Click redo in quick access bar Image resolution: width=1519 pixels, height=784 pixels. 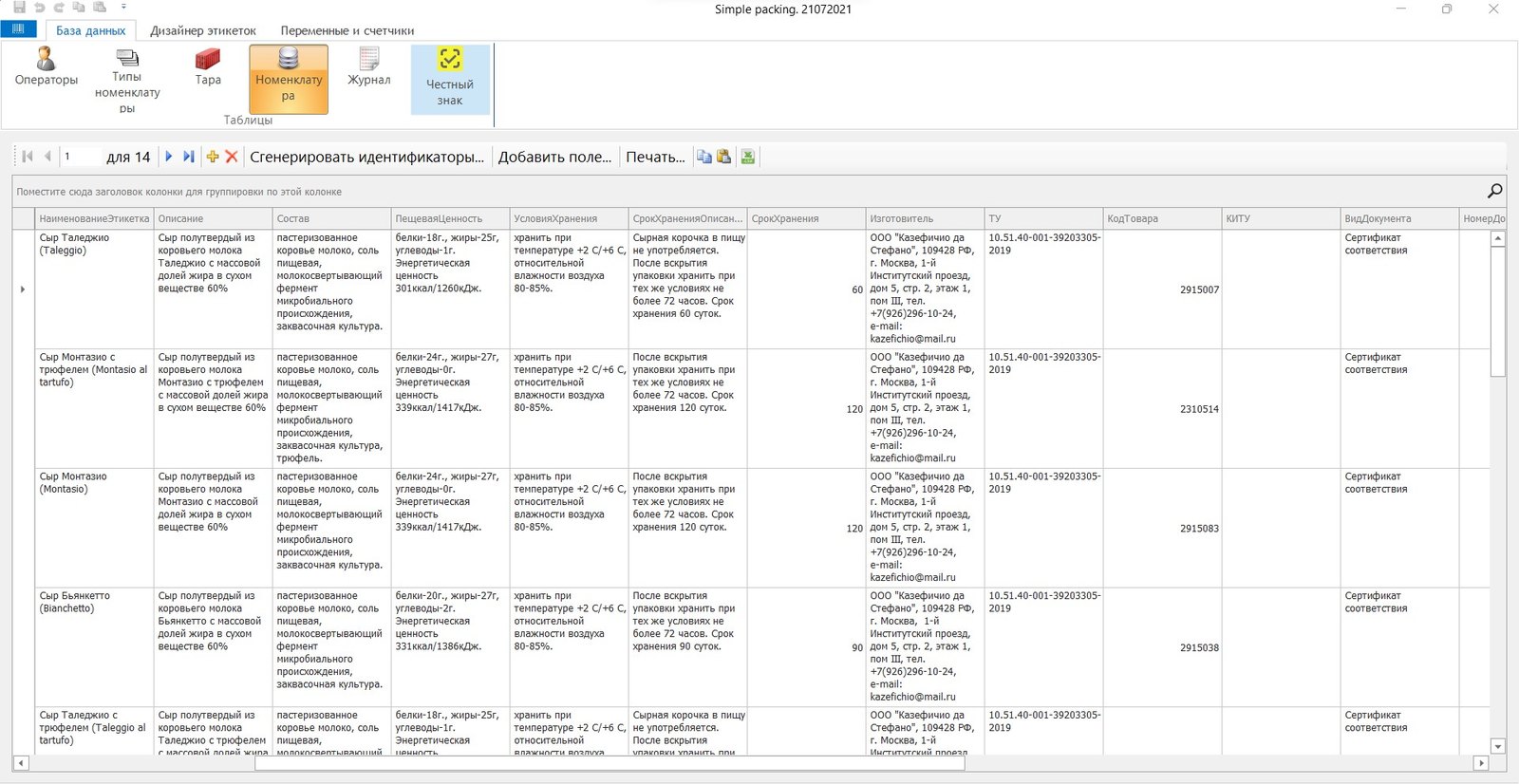coord(59,8)
